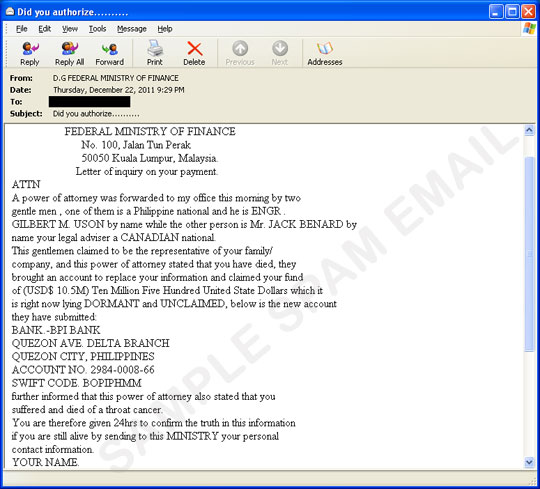Click the envelope icon in the title bar
The width and height of the screenshot is (540, 489).
tap(10, 12)
